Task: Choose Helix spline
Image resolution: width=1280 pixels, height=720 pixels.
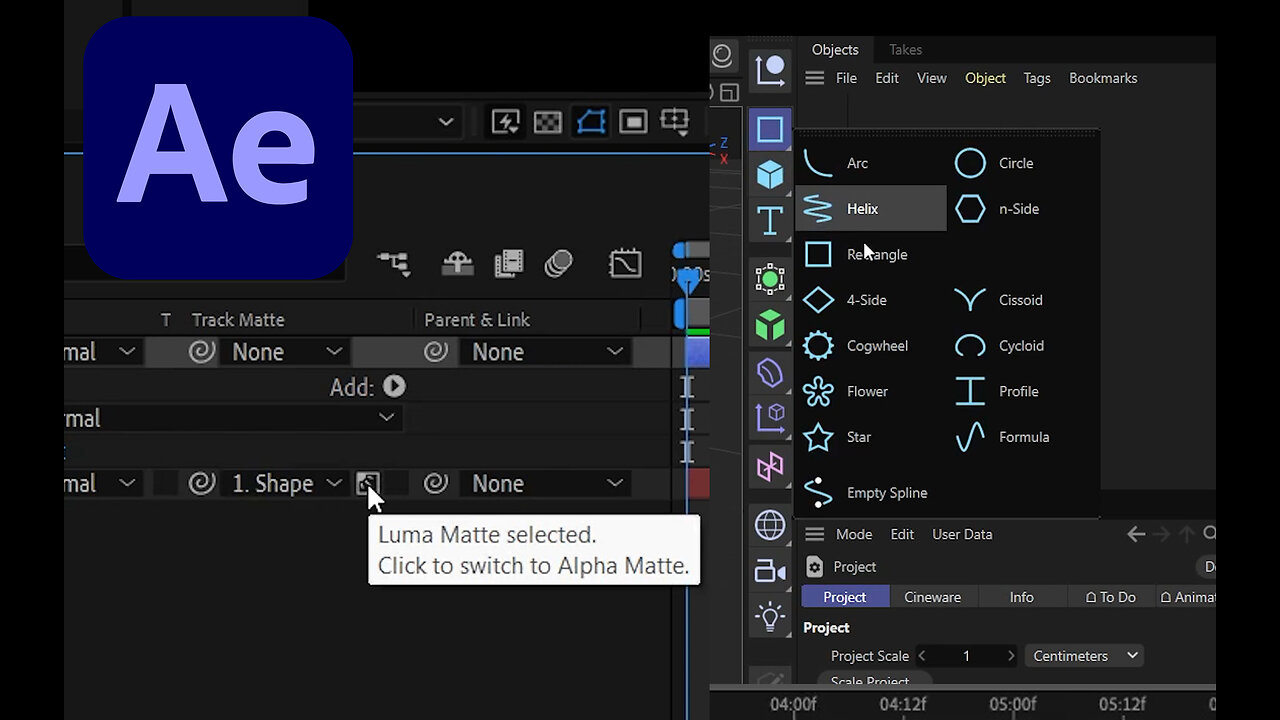Action: pyautogui.click(x=871, y=208)
